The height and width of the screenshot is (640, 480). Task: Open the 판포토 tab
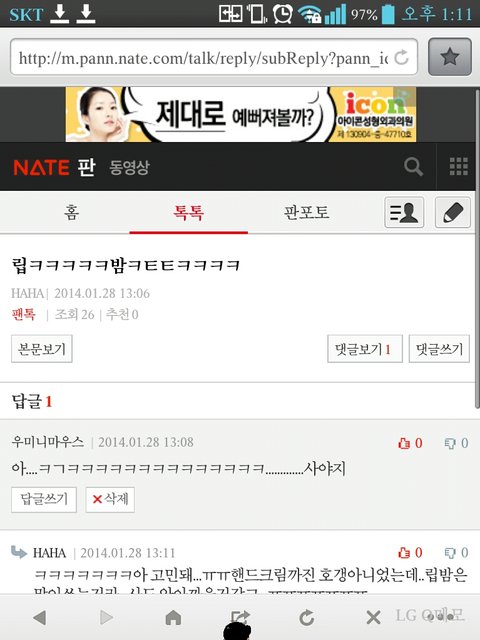[x=307, y=213]
